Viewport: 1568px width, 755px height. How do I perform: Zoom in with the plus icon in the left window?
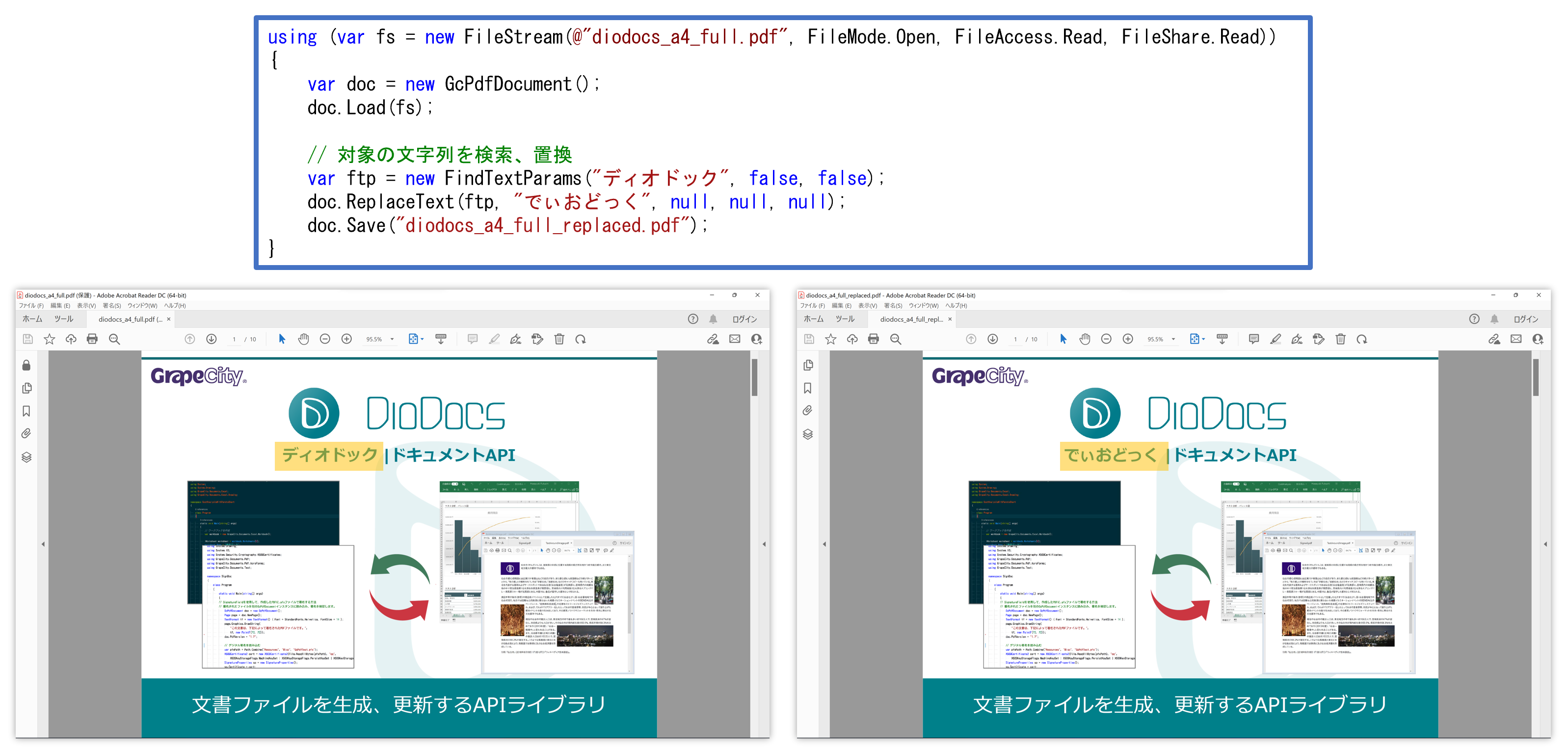coord(346,339)
